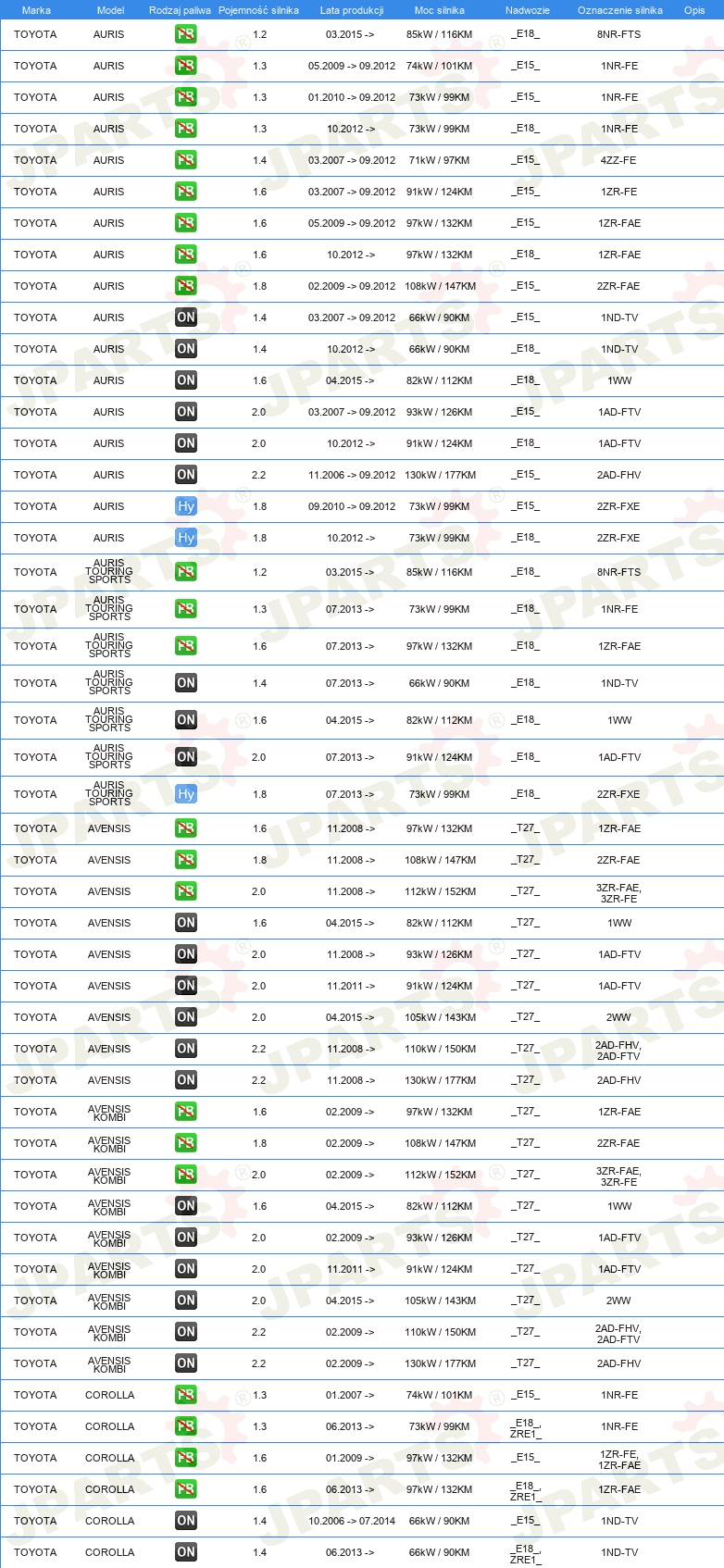Click ON icon in Avensis 1.6 04.2015 row
724x1568 pixels.
click(186, 923)
